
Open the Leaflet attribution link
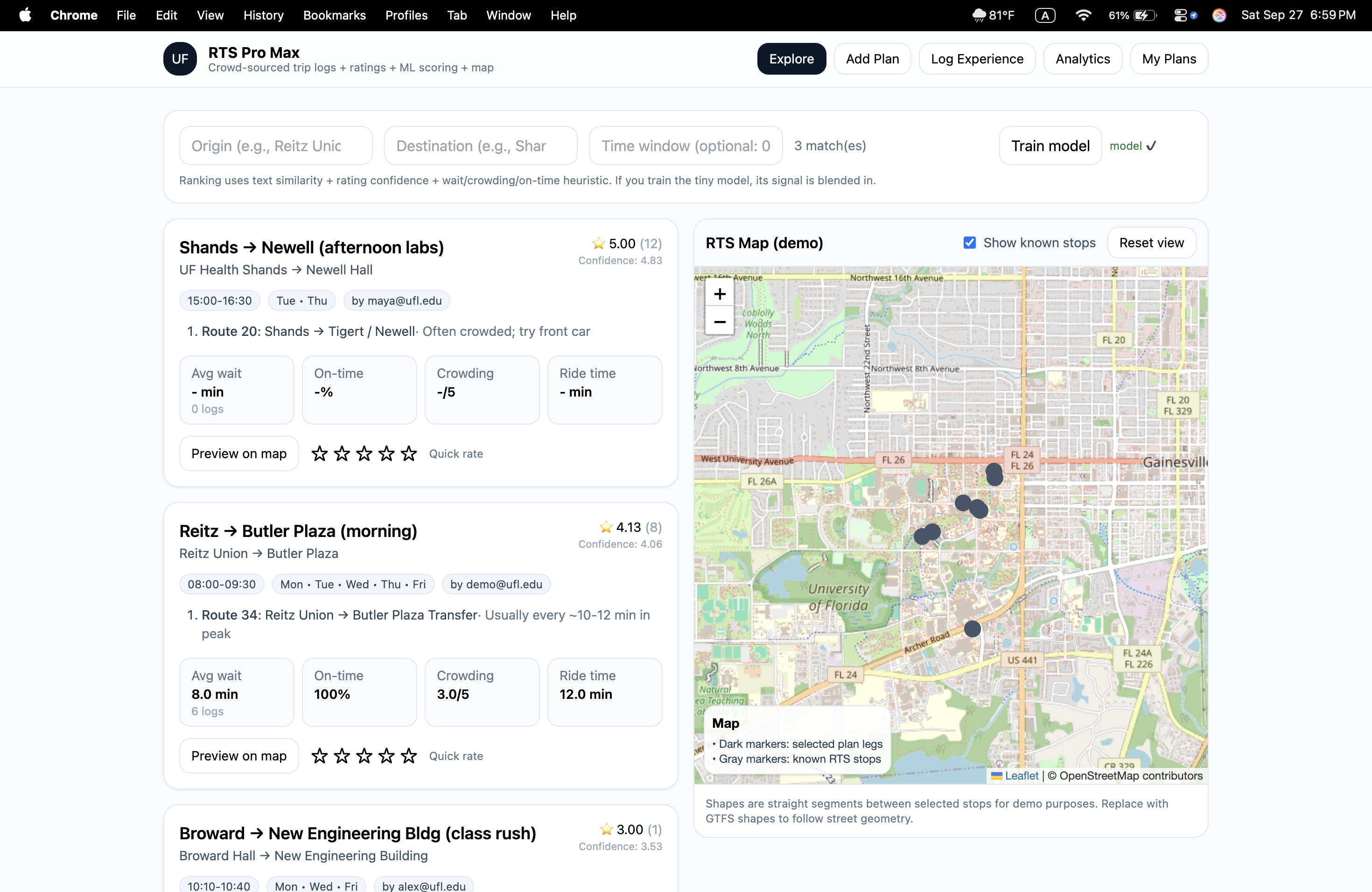click(1021, 776)
